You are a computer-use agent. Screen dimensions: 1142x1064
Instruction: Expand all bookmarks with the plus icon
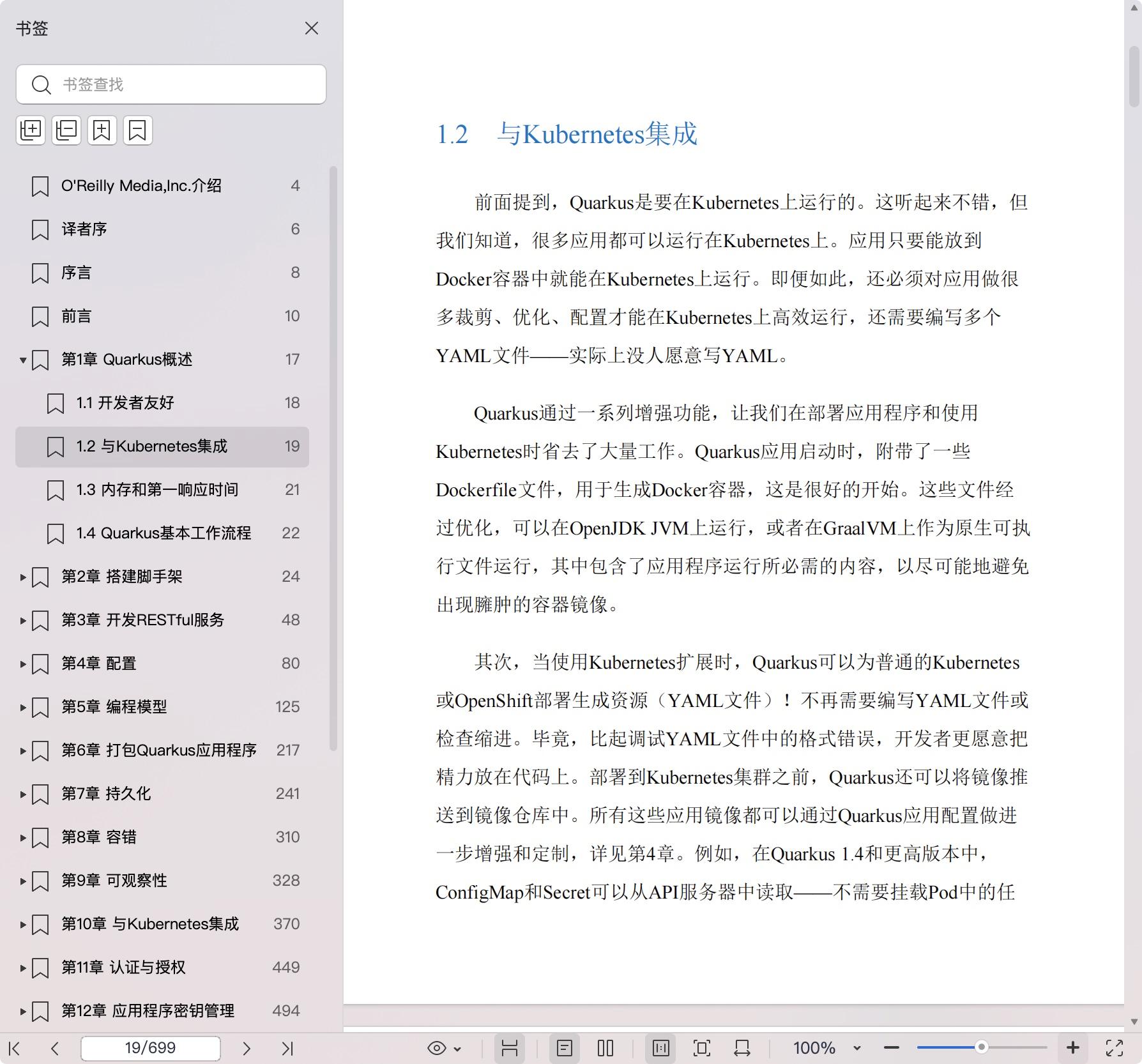pos(31,130)
